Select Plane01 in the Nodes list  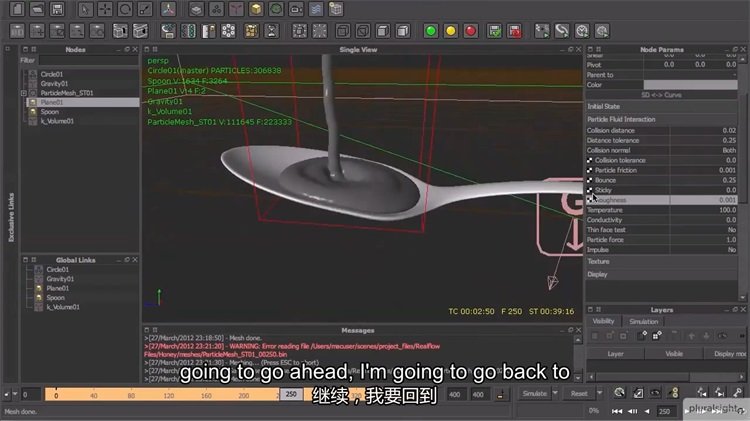tap(81, 102)
